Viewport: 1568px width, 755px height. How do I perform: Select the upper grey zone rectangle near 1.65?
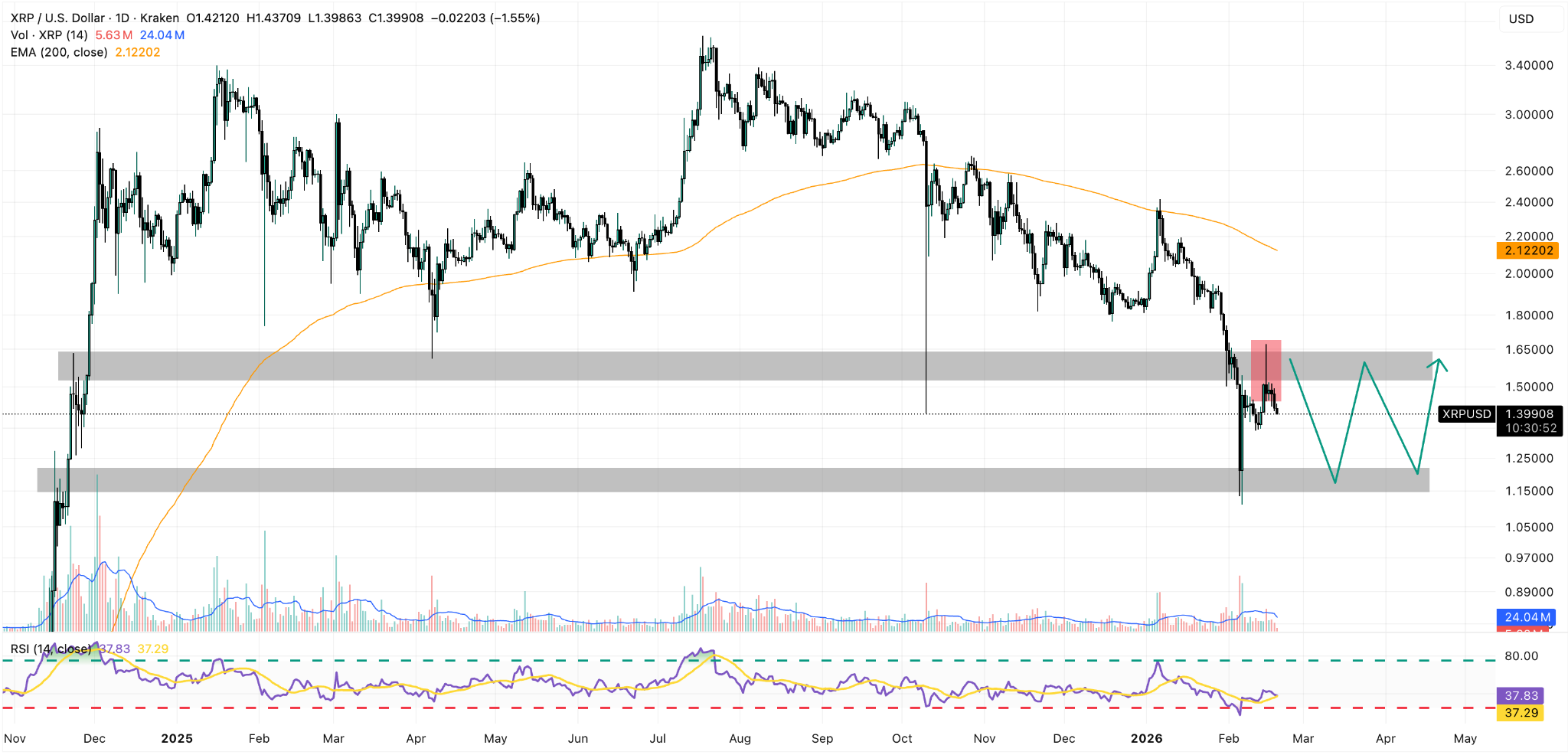coord(745,366)
